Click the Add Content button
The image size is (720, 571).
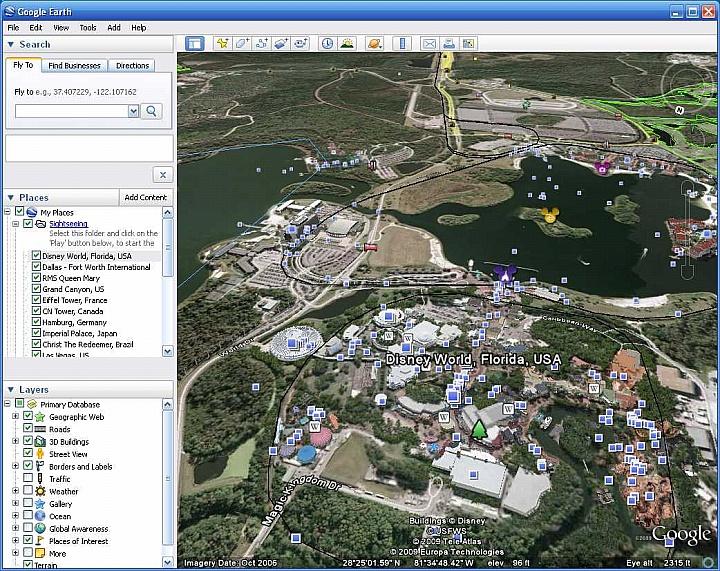pyautogui.click(x=146, y=197)
